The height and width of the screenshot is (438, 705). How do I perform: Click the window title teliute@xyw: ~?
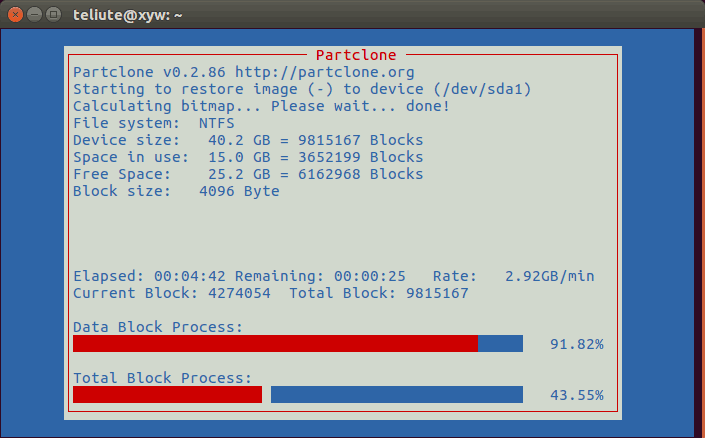click(x=128, y=15)
